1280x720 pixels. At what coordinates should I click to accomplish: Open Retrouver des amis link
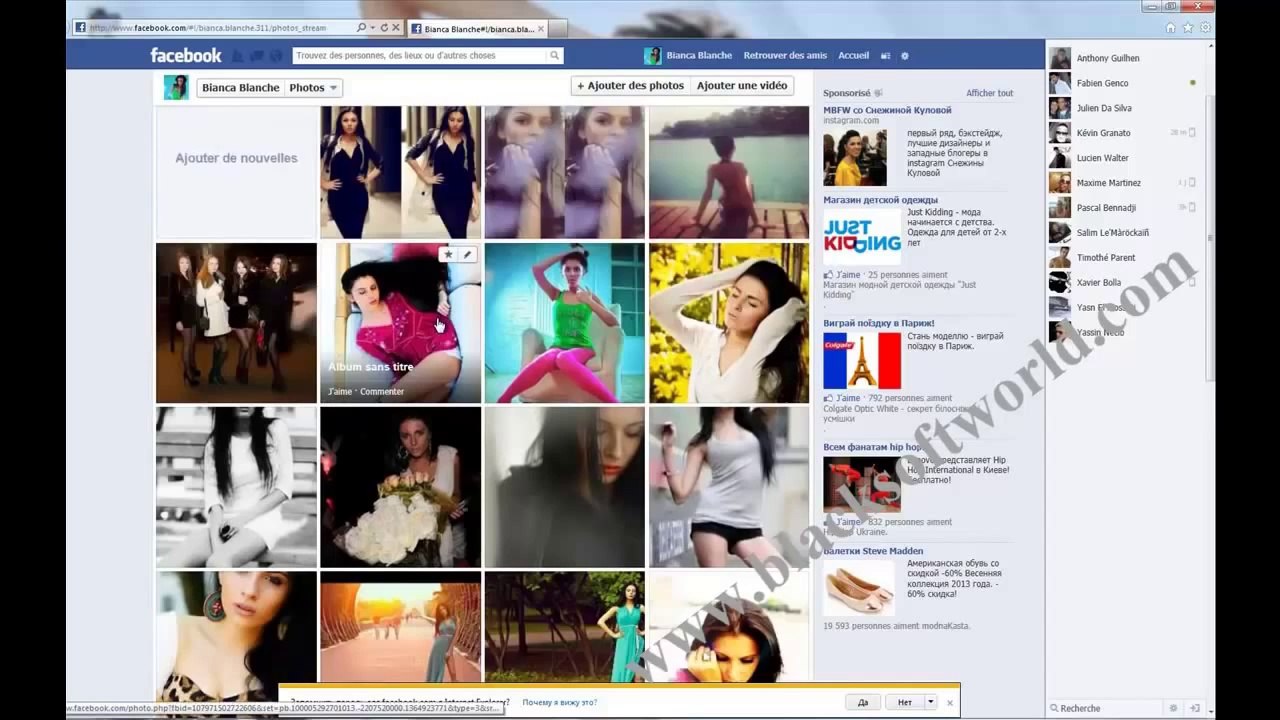click(785, 55)
